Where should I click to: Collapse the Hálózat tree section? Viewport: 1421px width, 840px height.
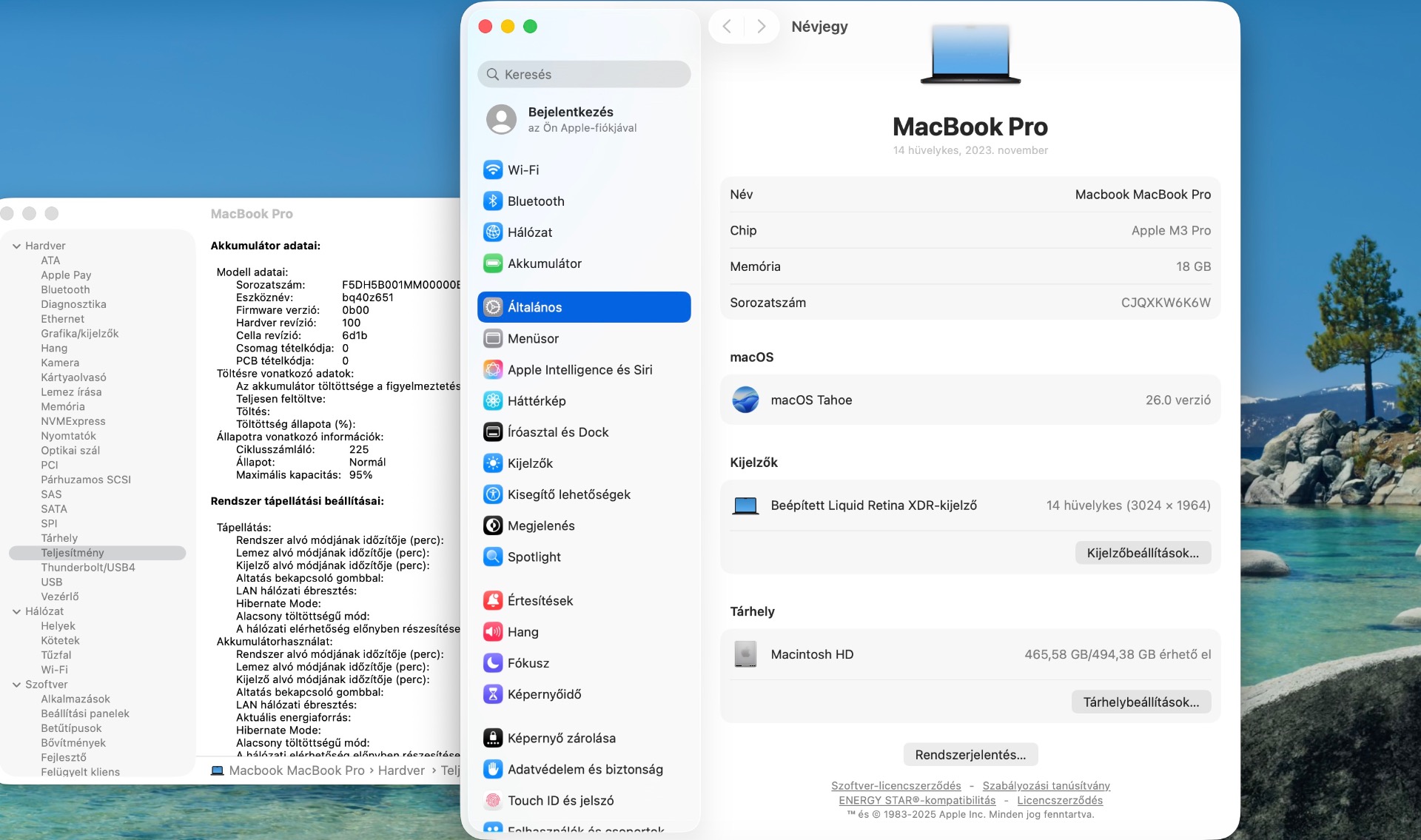(16, 611)
